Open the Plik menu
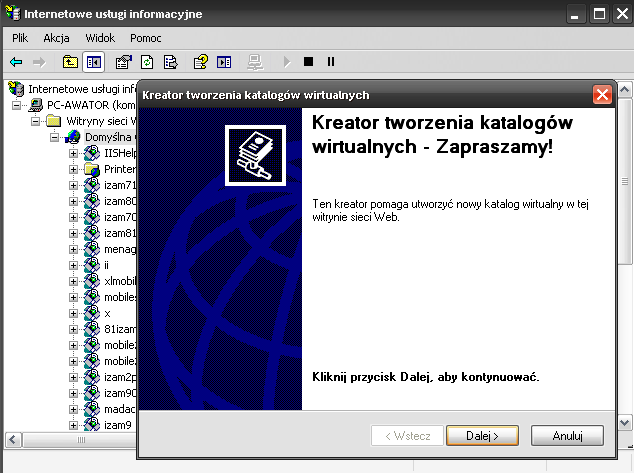The height and width of the screenshot is (473, 634). tap(20, 38)
